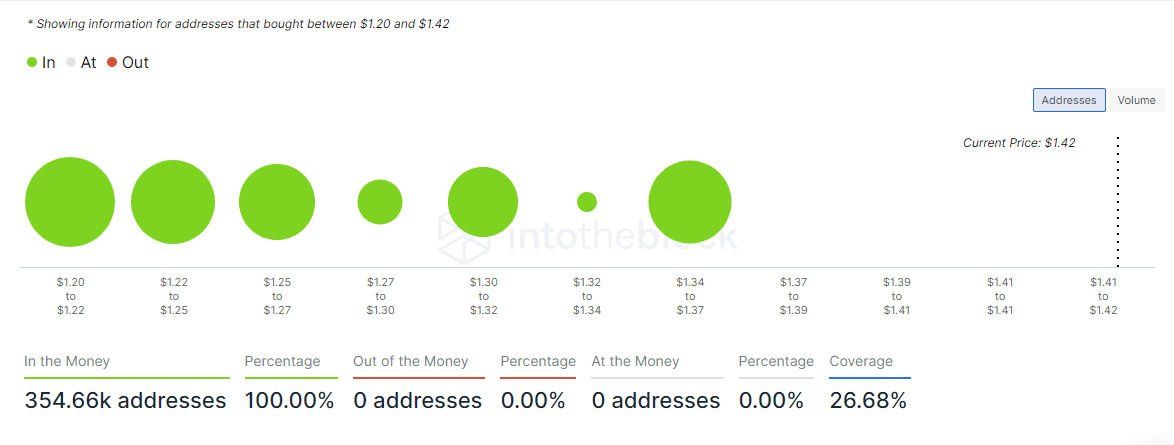1174x445 pixels.
Task: Click the In the Money heading
Action: click(67, 361)
